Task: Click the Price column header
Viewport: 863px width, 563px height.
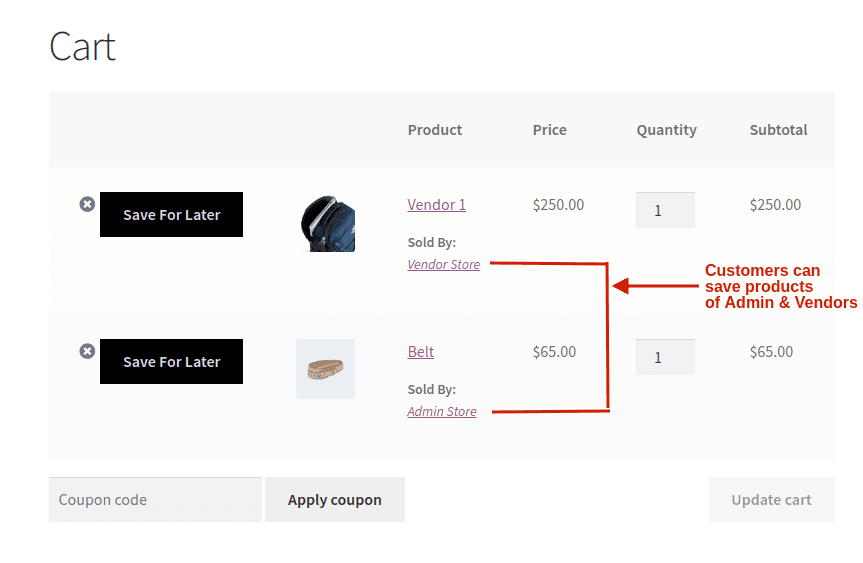Action: point(549,130)
